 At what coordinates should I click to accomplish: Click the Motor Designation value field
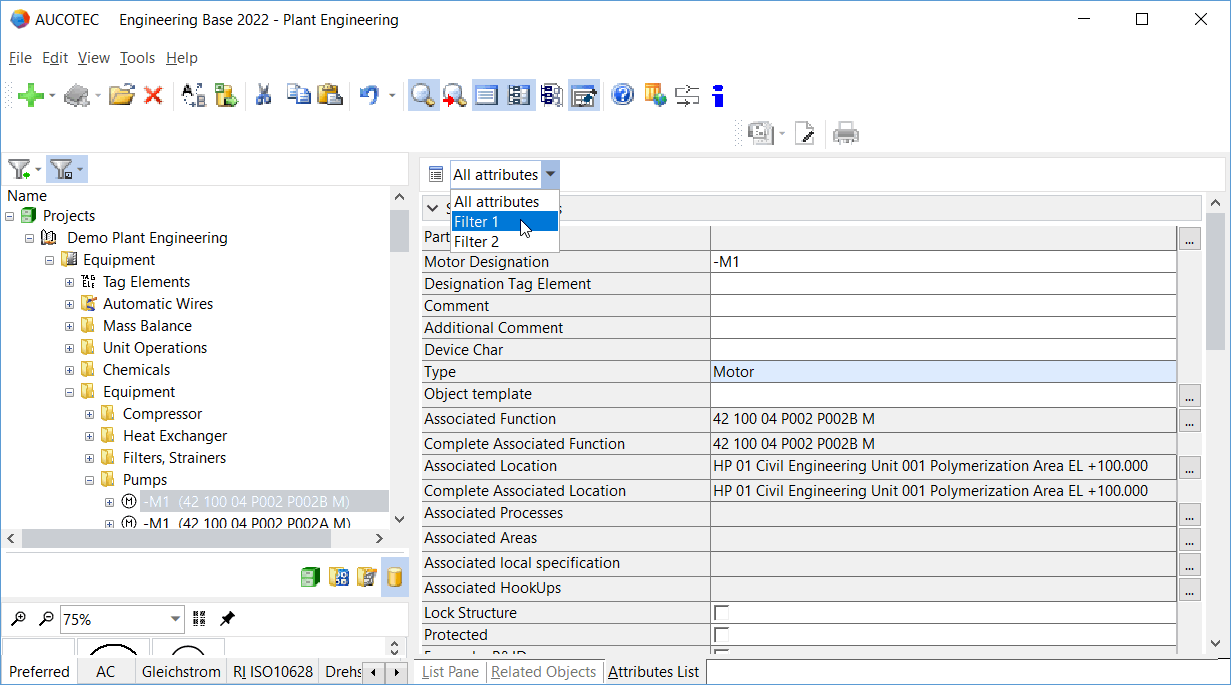(942, 262)
